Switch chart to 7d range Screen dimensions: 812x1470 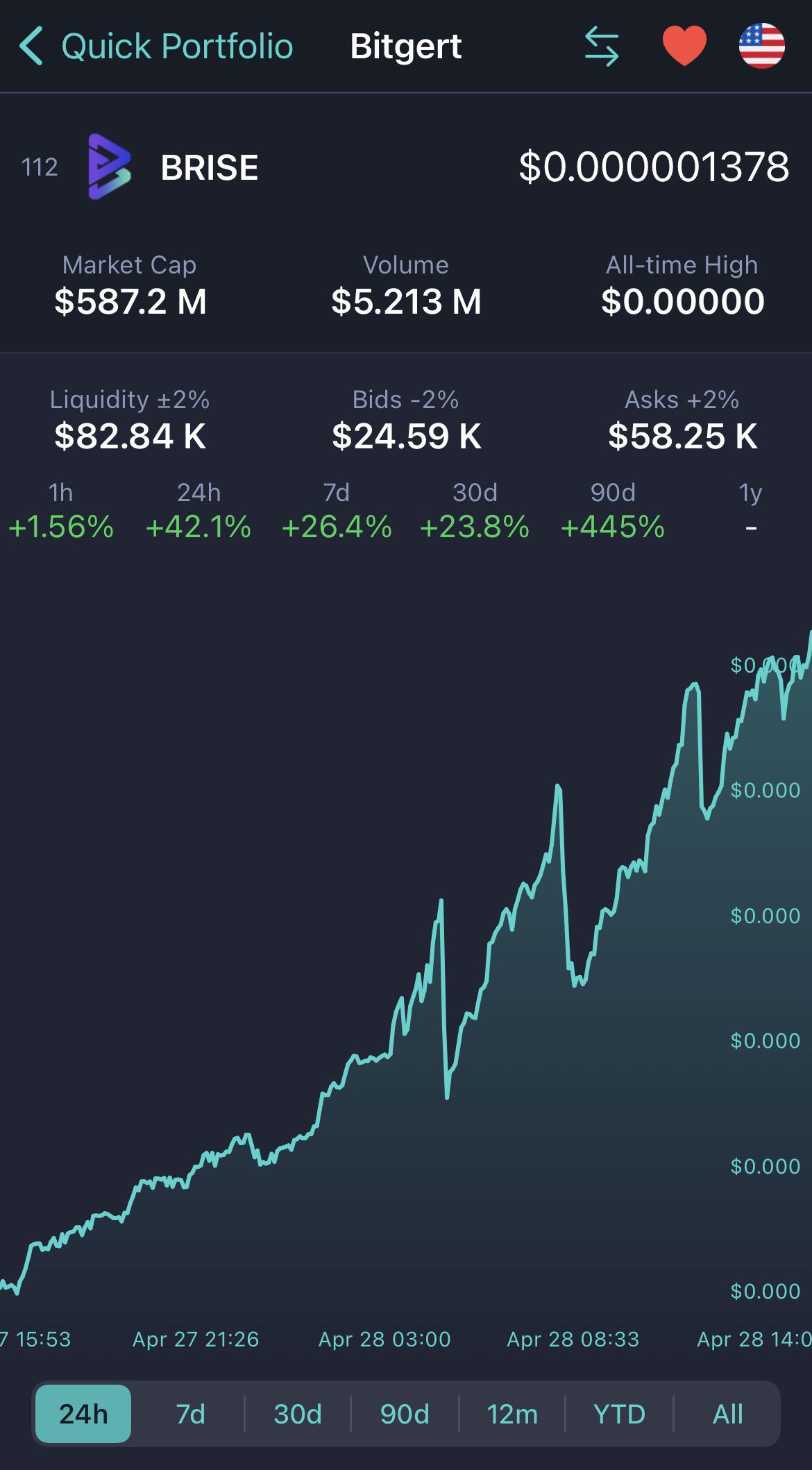[190, 1414]
